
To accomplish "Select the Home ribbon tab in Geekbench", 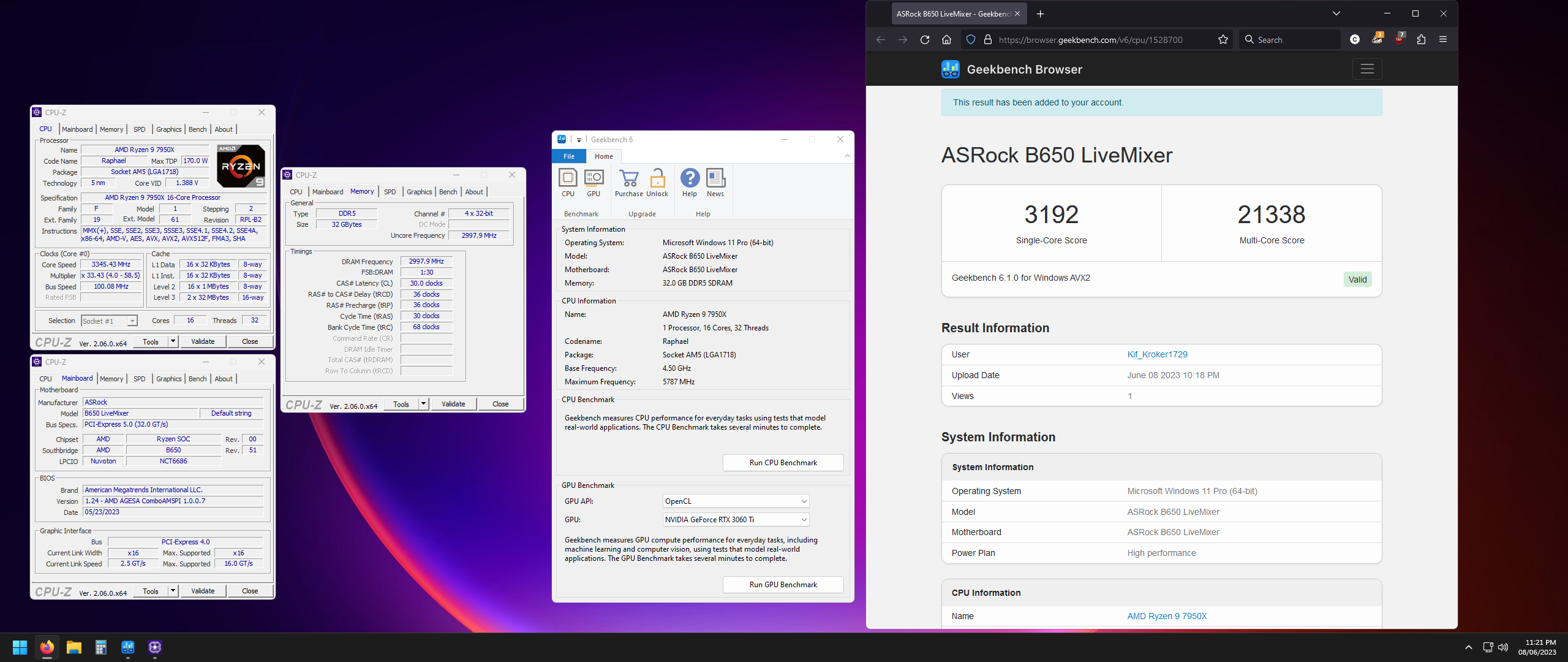I will [603, 156].
